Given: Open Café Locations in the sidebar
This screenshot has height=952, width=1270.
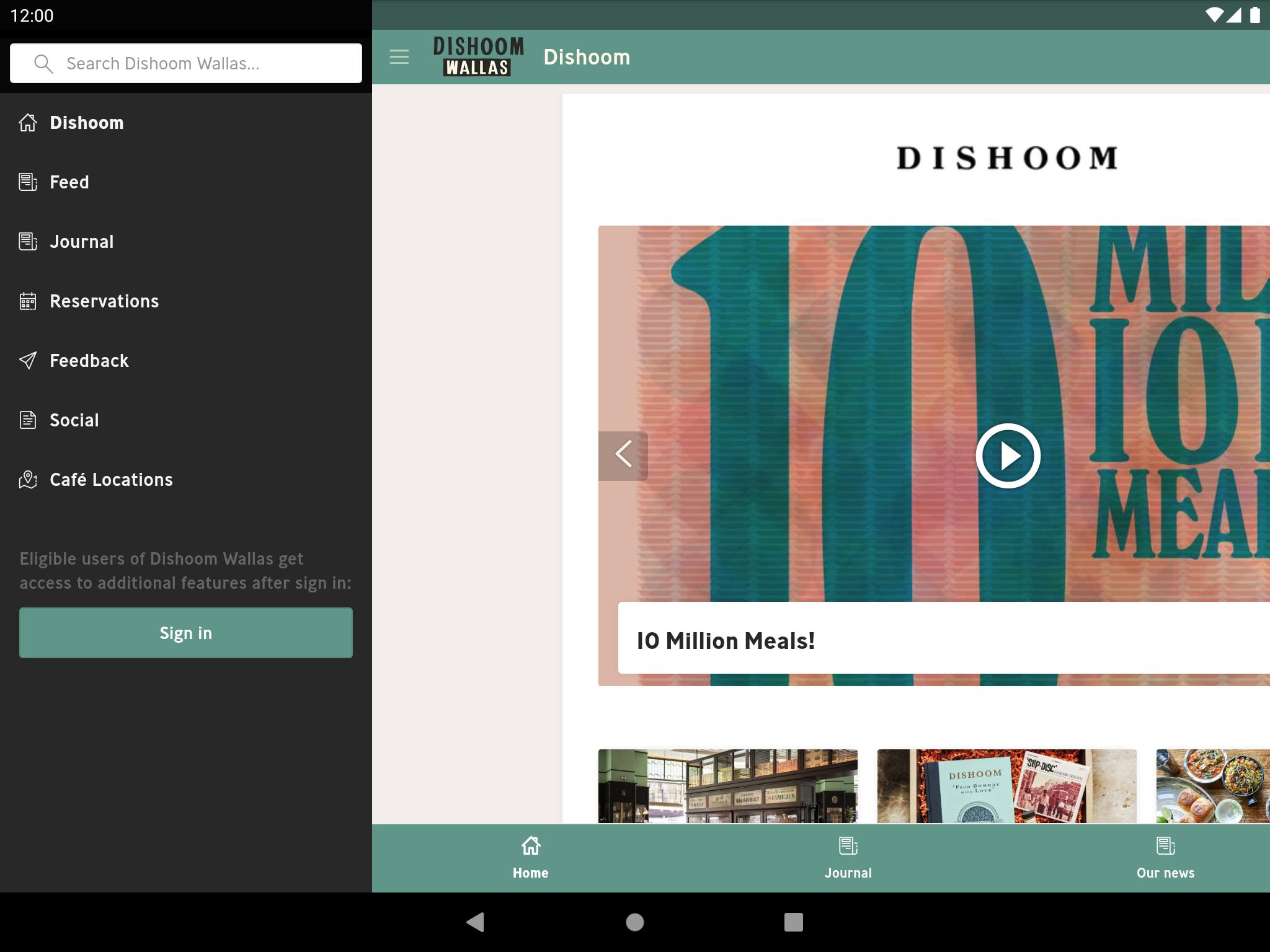Looking at the screenshot, I should (x=186, y=480).
